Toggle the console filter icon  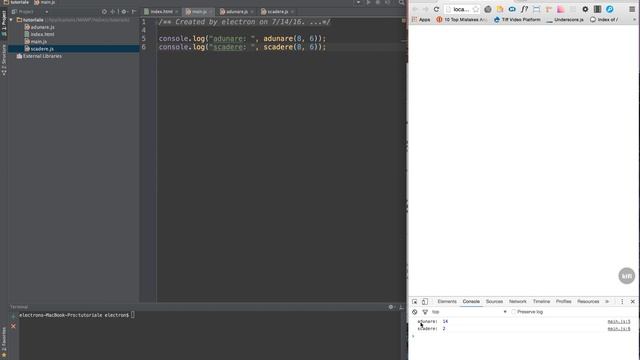click(x=425, y=312)
